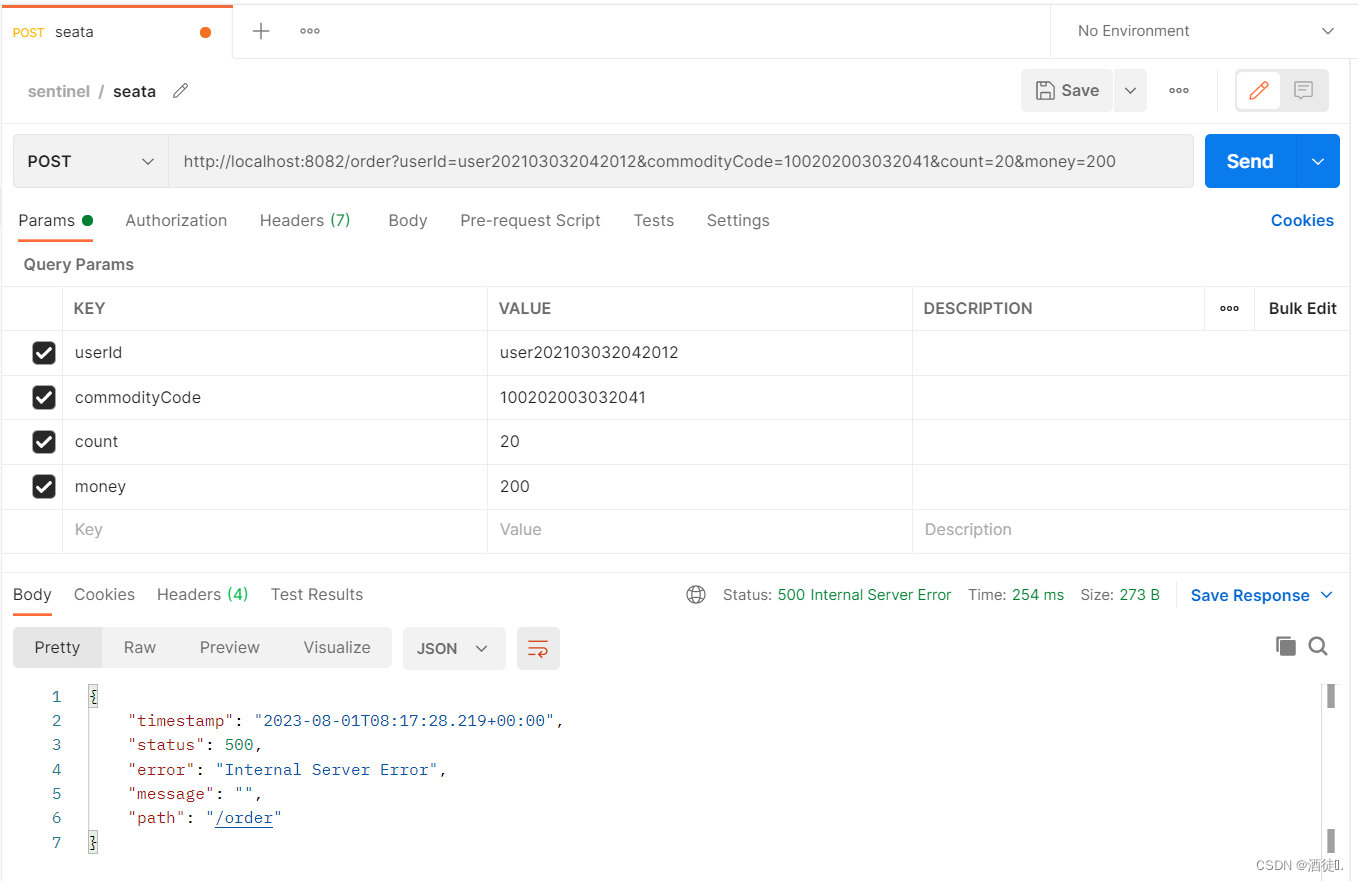Image resolution: width=1358 pixels, height=881 pixels.
Task: Click the empty Key input field
Action: pyautogui.click(x=275, y=530)
